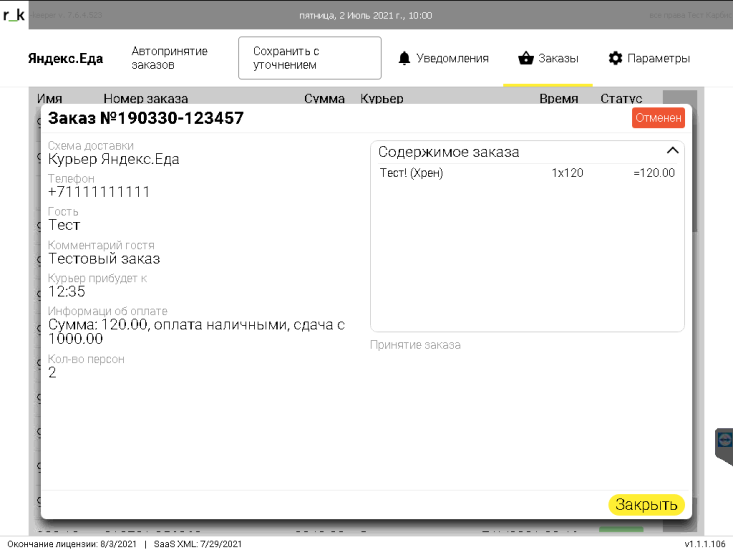Screen dimensions: 733x550
Task: Click the Сумма column header
Action: (x=324, y=98)
